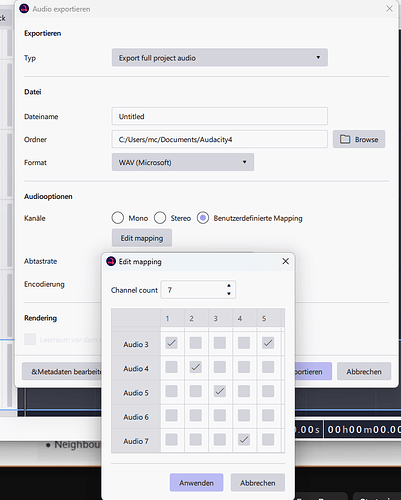Viewport: 401px width, 500px height.
Task: Check Audio 6 channel 5 checkbox
Action: (268, 415)
